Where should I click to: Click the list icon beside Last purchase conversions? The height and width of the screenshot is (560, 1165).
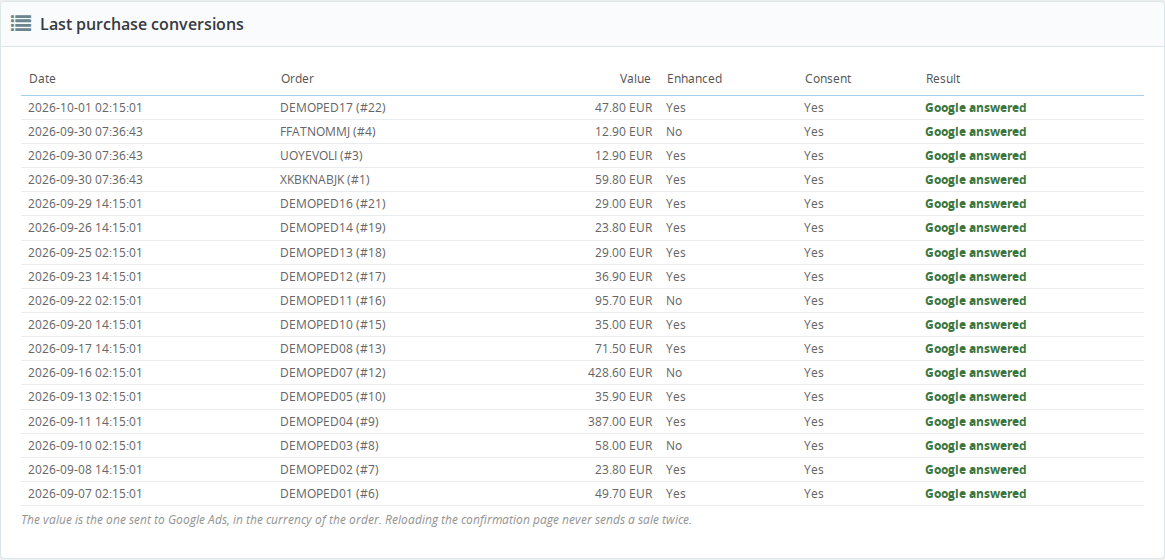pyautogui.click(x=21, y=24)
